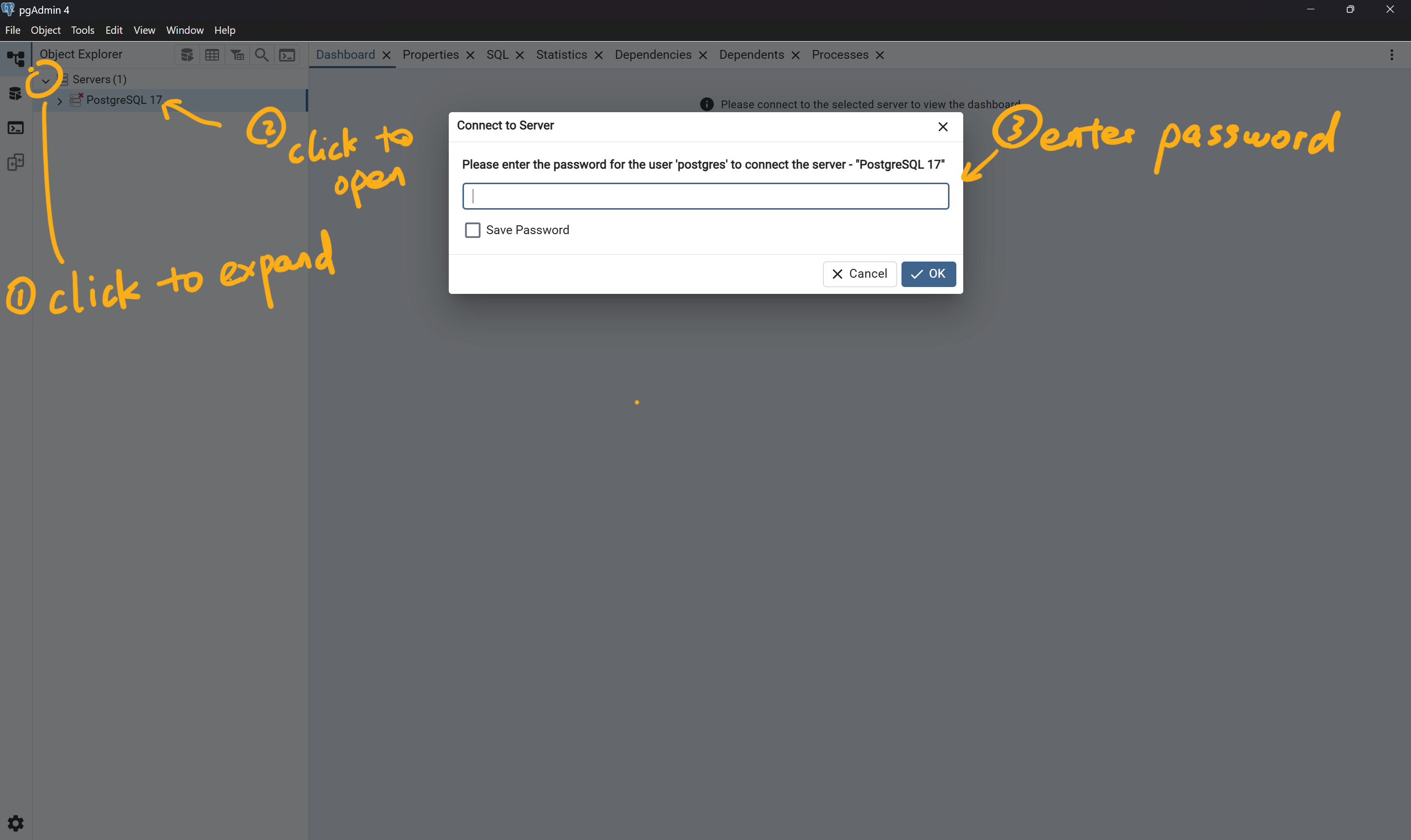Click into the password input field
The width and height of the screenshot is (1411, 840).
tap(705, 196)
